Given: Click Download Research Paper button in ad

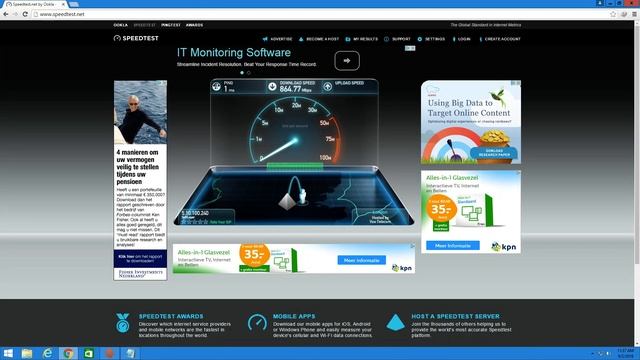Looking at the screenshot, I should click(x=493, y=153).
